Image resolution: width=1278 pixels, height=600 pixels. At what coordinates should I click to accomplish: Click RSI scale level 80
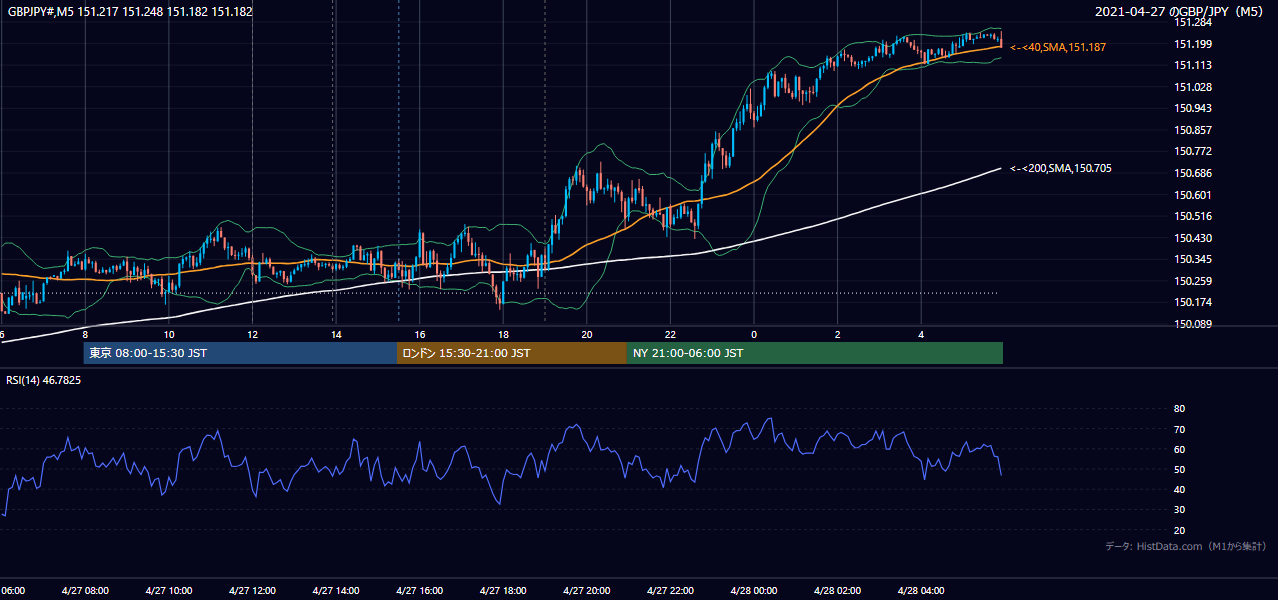(x=1179, y=409)
